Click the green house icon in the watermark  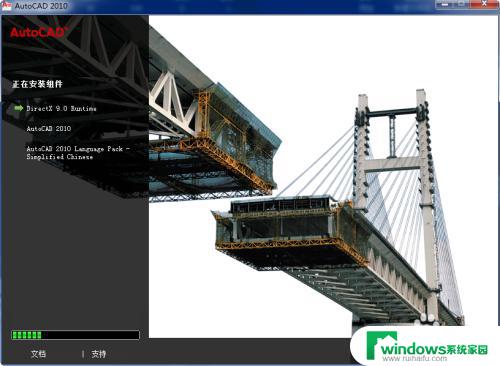coord(381,345)
